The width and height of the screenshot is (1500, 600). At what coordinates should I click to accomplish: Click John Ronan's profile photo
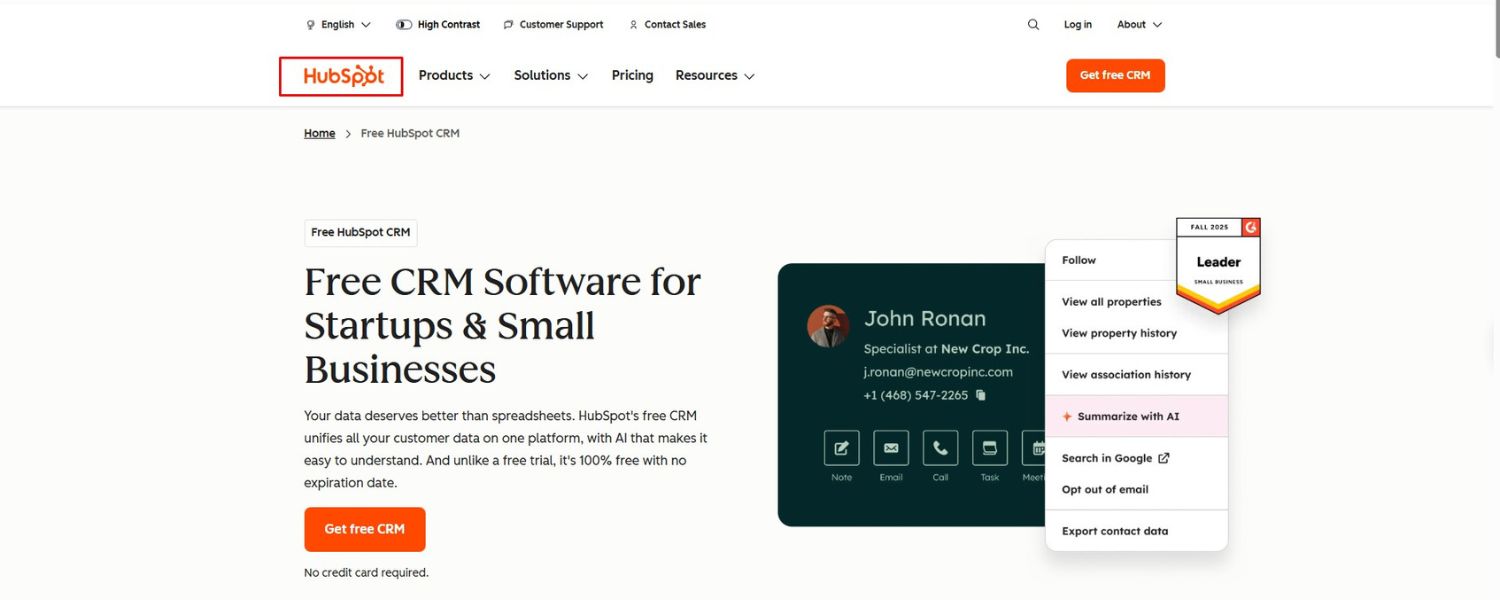coord(828,325)
